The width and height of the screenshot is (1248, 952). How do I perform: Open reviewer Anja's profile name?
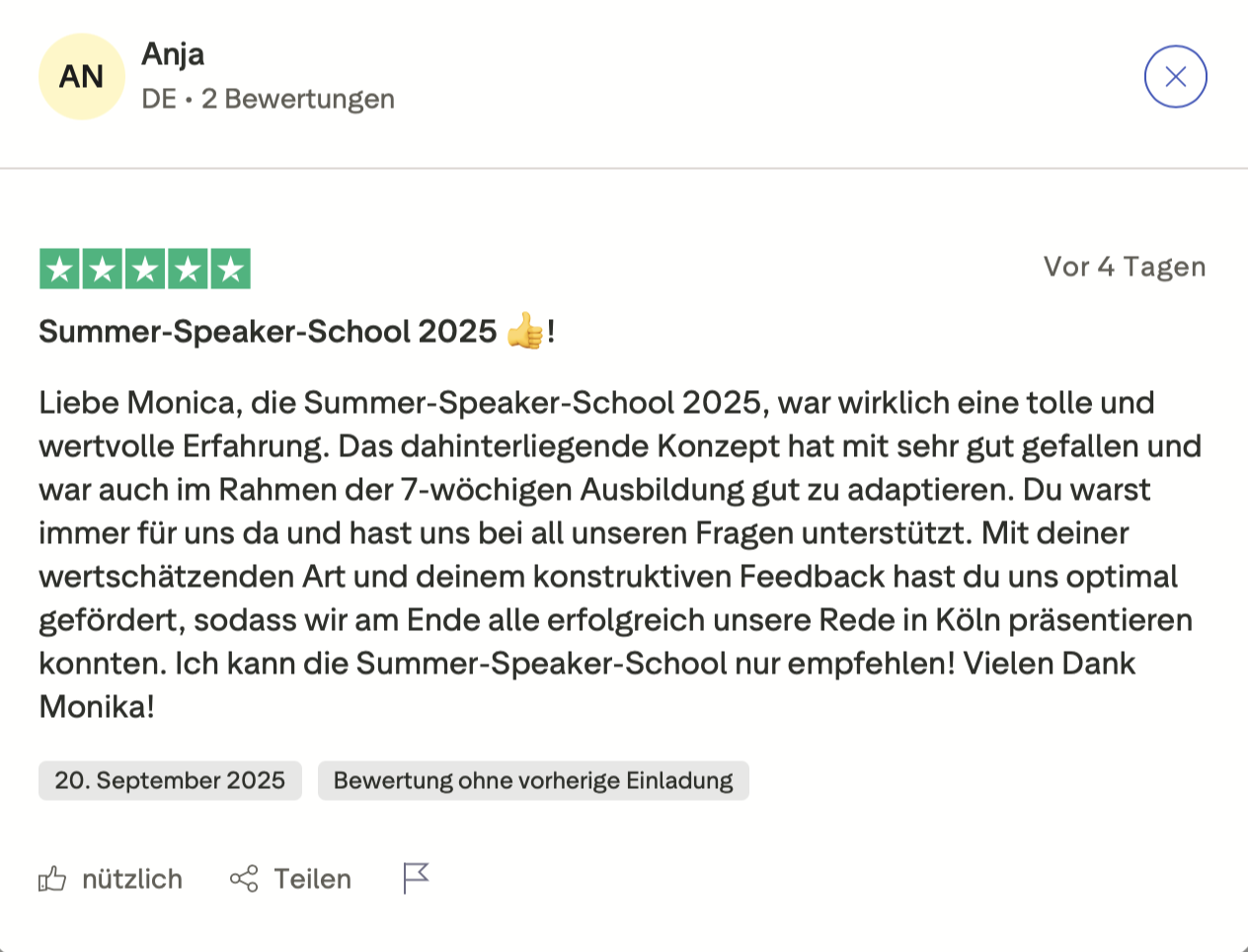point(173,53)
